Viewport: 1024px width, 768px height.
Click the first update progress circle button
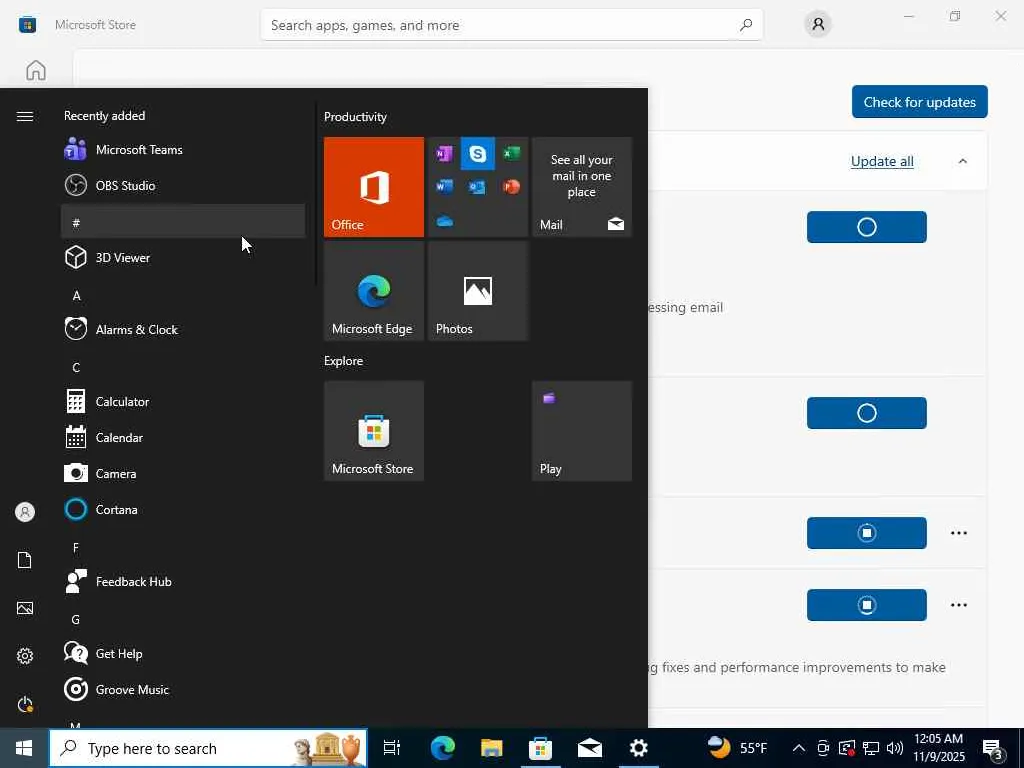(x=867, y=227)
